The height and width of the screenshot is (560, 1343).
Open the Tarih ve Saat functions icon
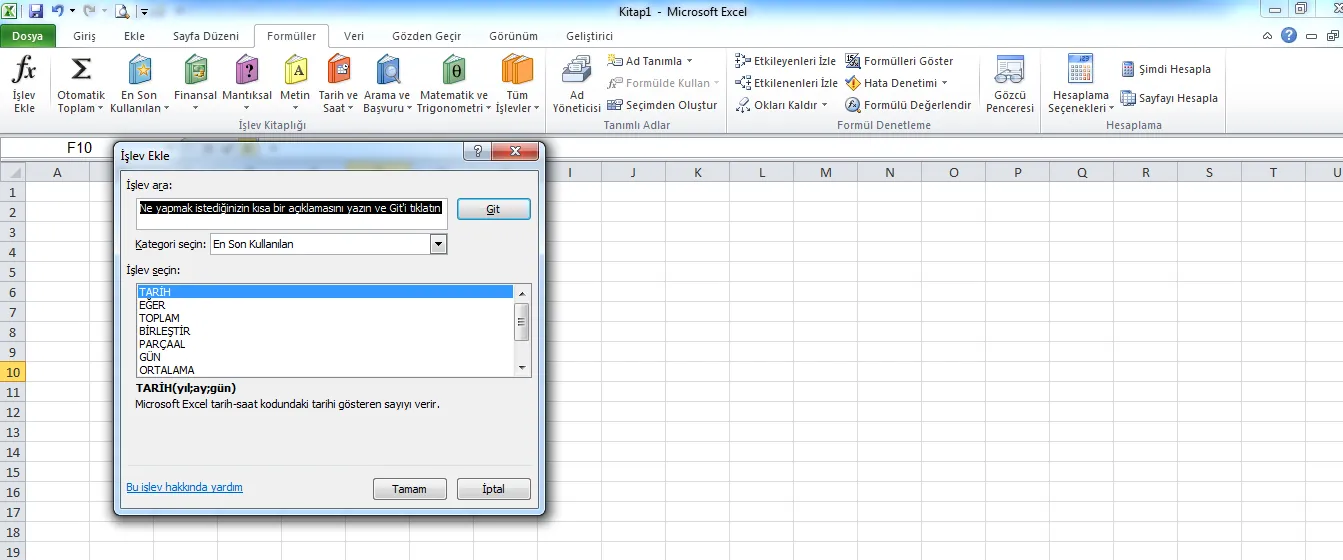[x=338, y=72]
